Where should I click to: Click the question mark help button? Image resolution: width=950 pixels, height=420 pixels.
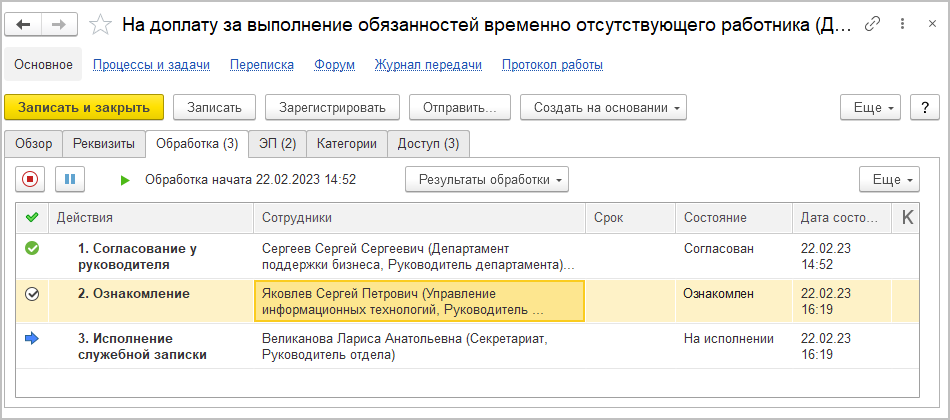pyautogui.click(x=925, y=107)
